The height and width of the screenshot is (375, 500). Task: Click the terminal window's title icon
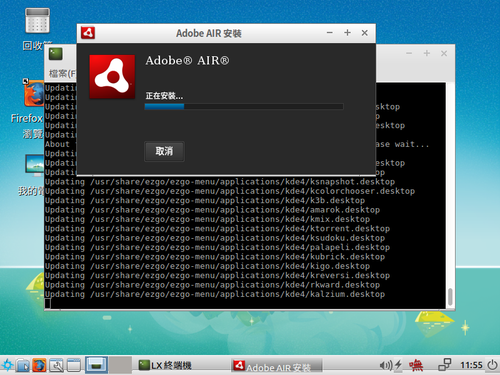[x=56, y=54]
